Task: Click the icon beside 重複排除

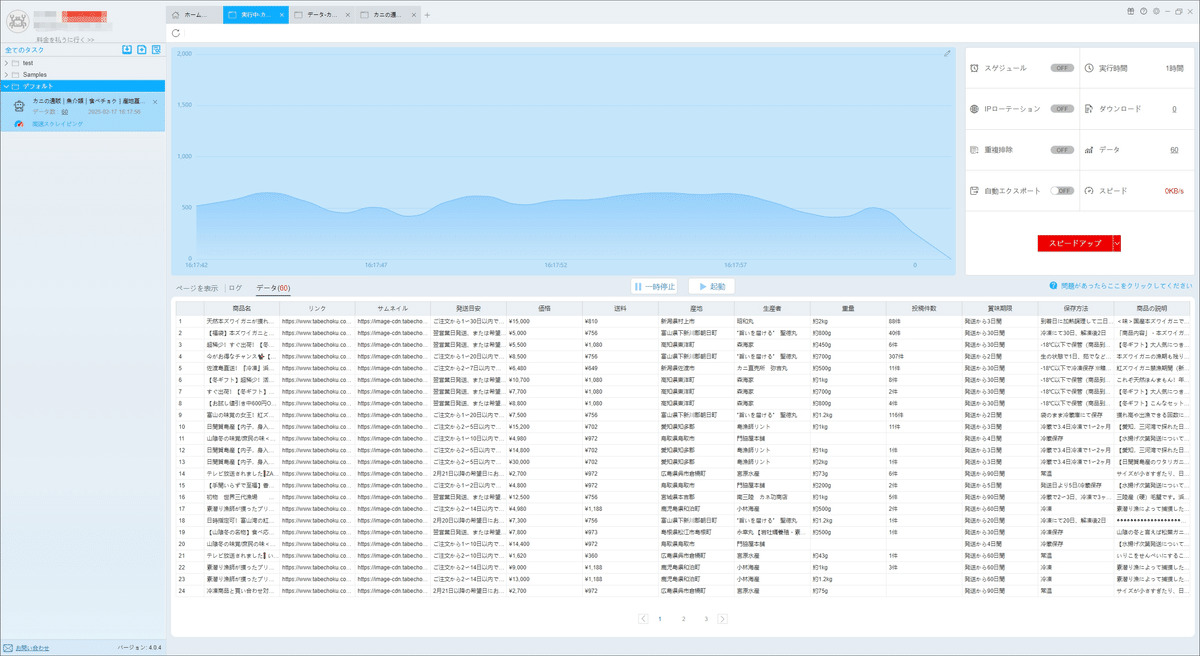Action: [975, 149]
